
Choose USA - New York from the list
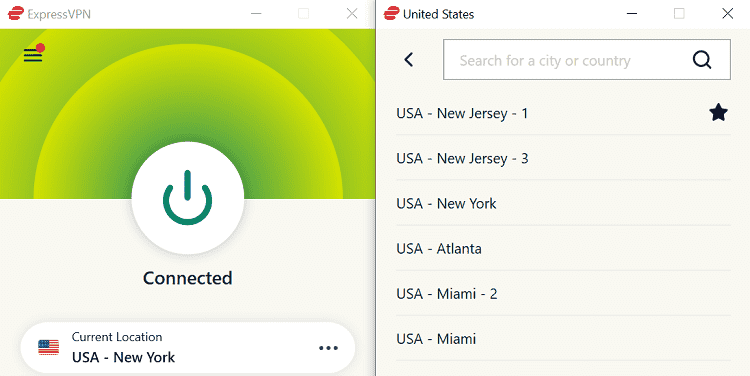pyautogui.click(x=563, y=203)
